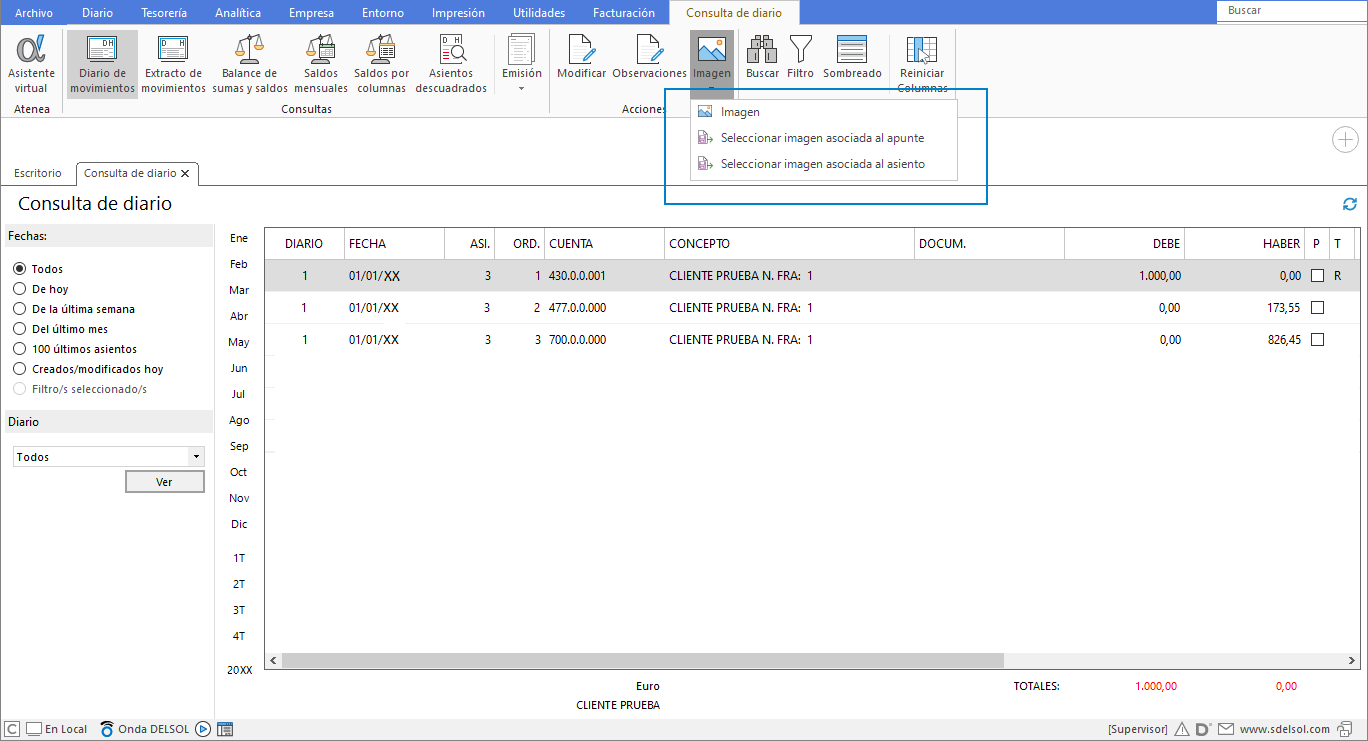Image resolution: width=1368 pixels, height=741 pixels.
Task: Open the Analítica ribbon tab
Action: tap(238, 13)
